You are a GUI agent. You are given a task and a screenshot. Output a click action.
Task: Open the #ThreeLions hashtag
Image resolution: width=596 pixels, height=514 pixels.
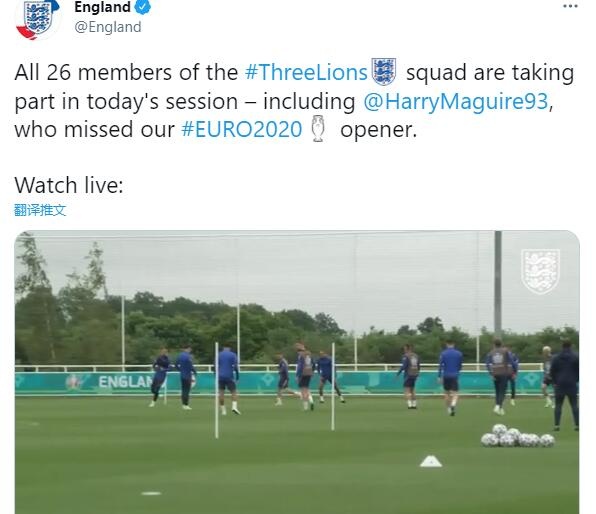tap(306, 72)
